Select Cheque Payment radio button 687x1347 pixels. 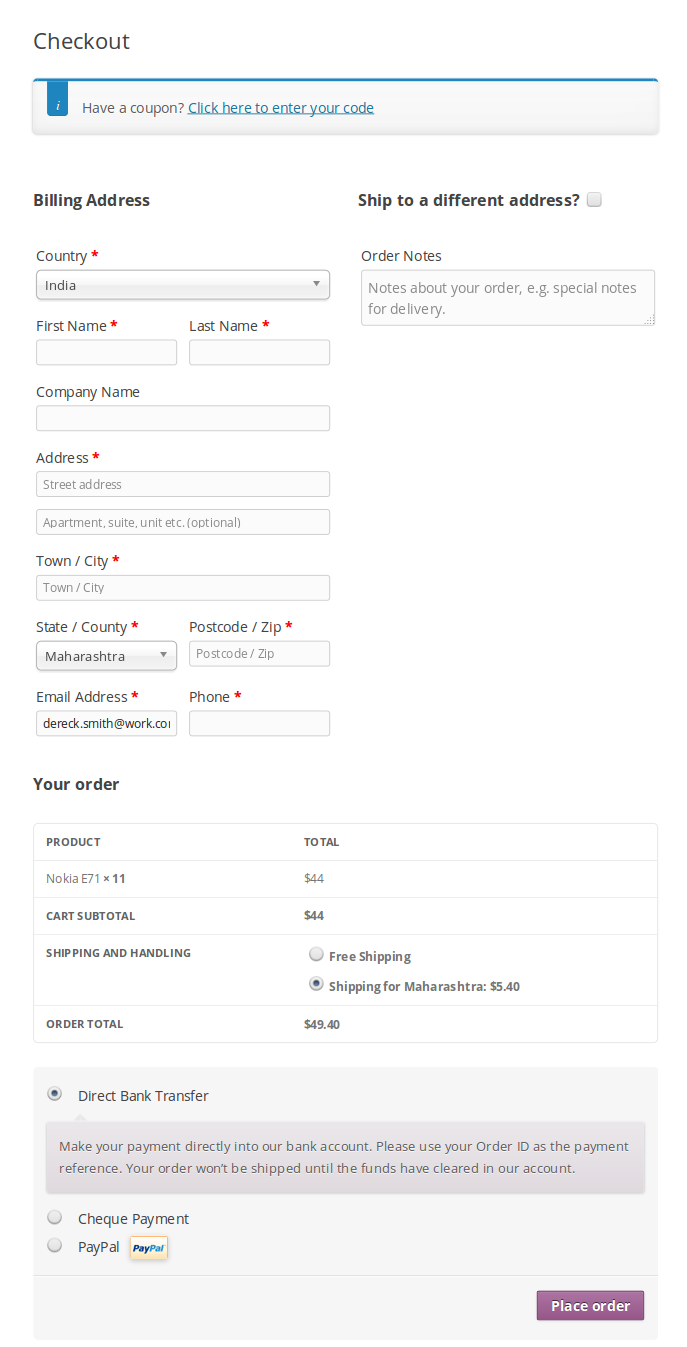55,1217
